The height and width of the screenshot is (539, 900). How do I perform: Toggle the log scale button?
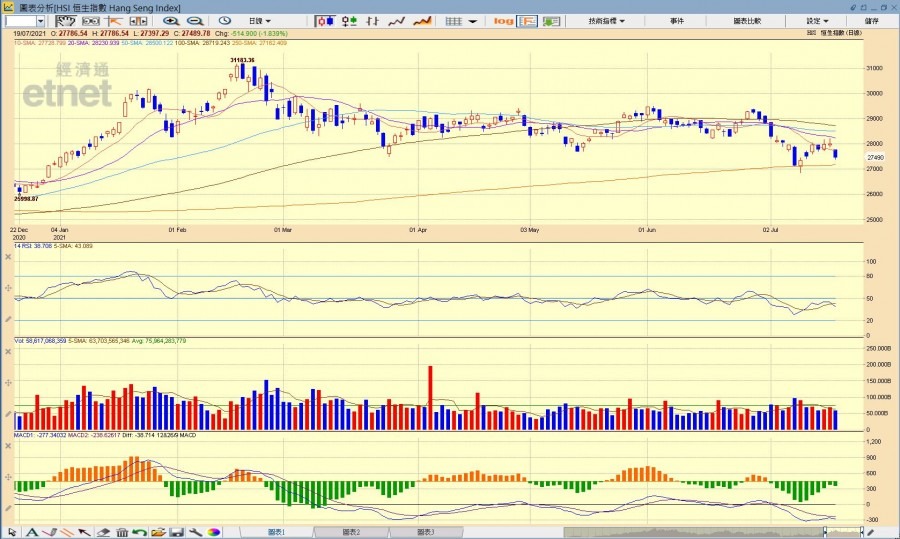[x=503, y=20]
